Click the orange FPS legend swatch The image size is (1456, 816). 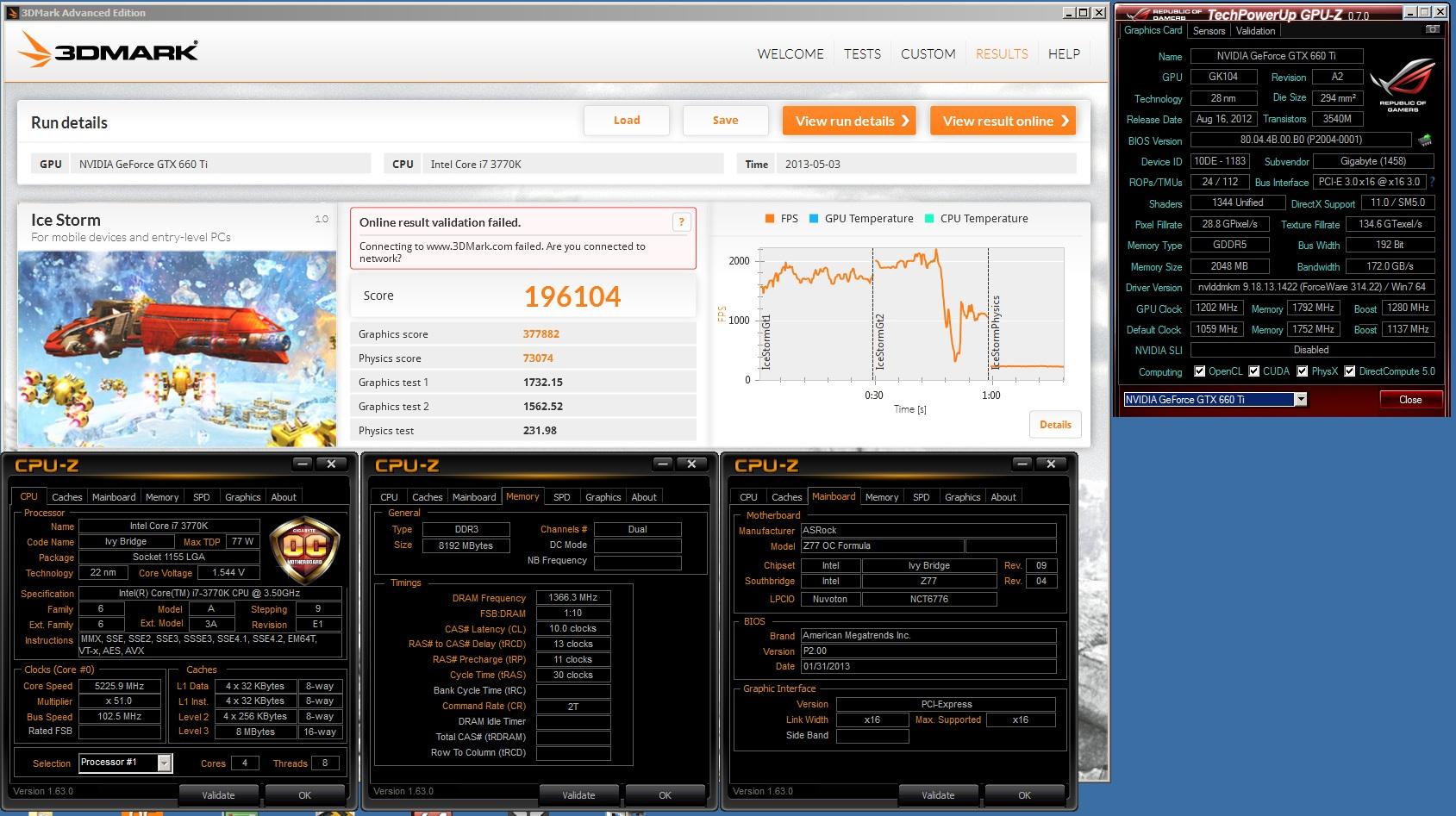coord(769,219)
